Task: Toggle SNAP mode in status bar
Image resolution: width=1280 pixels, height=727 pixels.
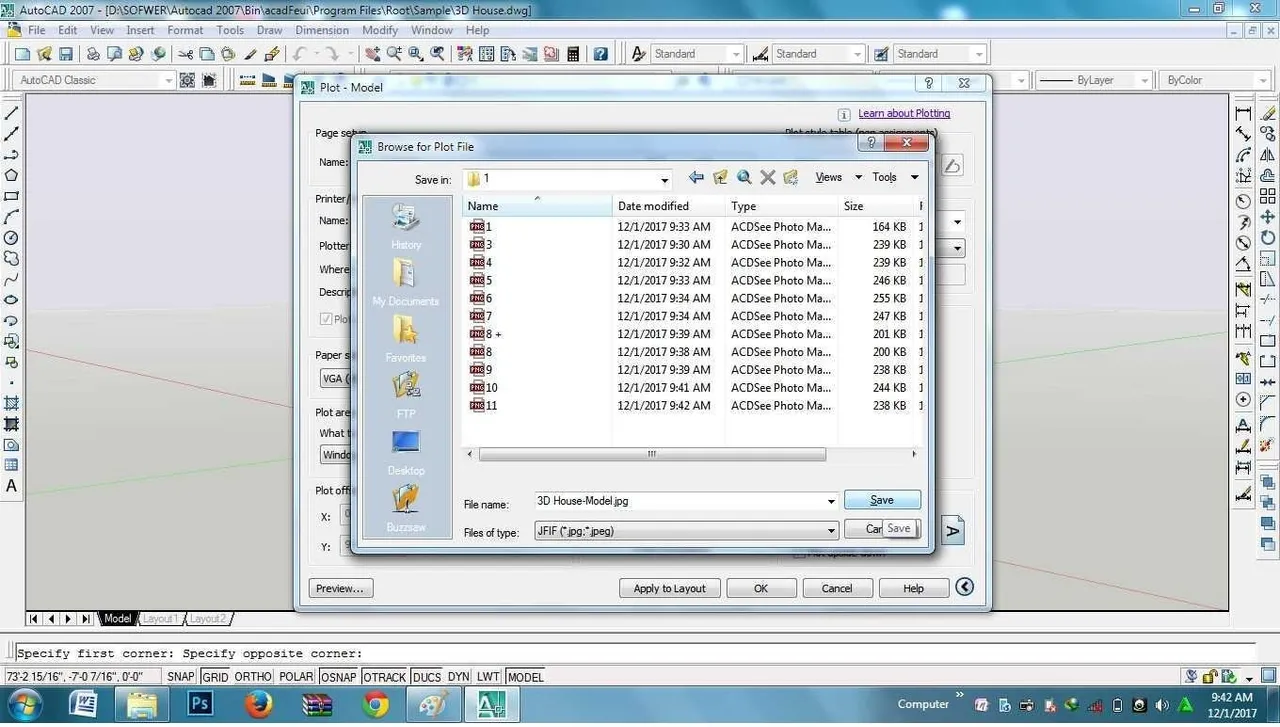Action: (181, 677)
